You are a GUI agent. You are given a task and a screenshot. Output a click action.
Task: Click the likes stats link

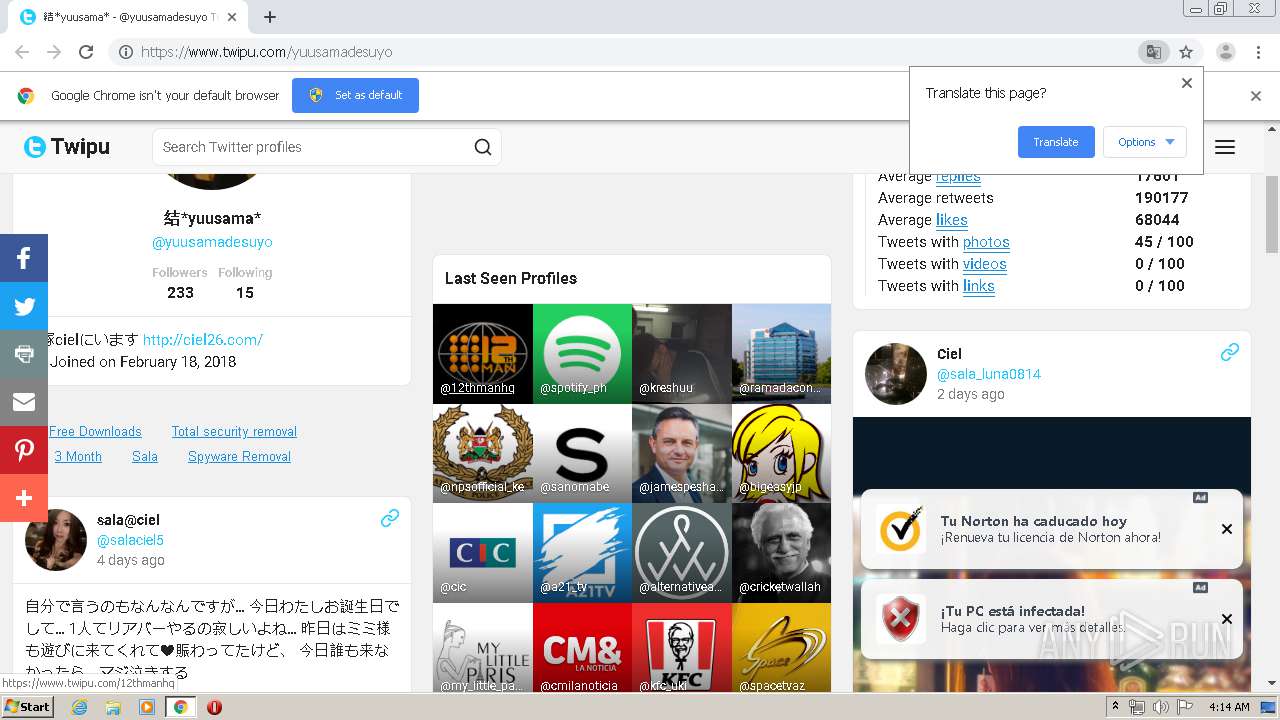(x=952, y=220)
